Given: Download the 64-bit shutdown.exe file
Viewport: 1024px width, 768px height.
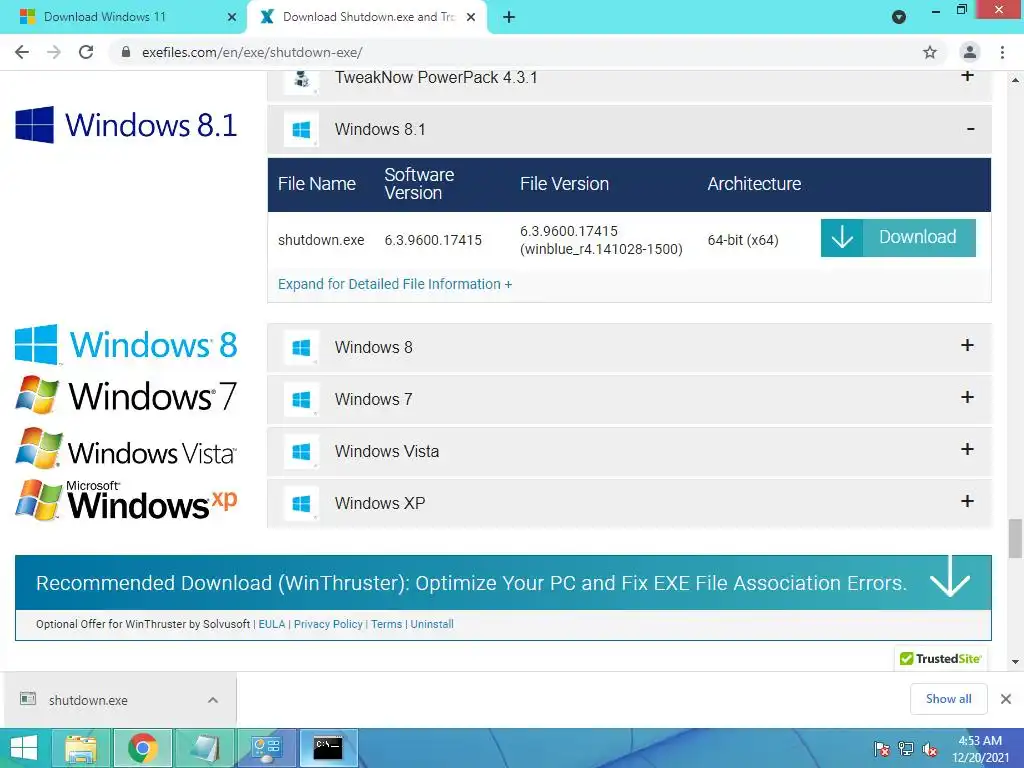Looking at the screenshot, I should pos(898,238).
